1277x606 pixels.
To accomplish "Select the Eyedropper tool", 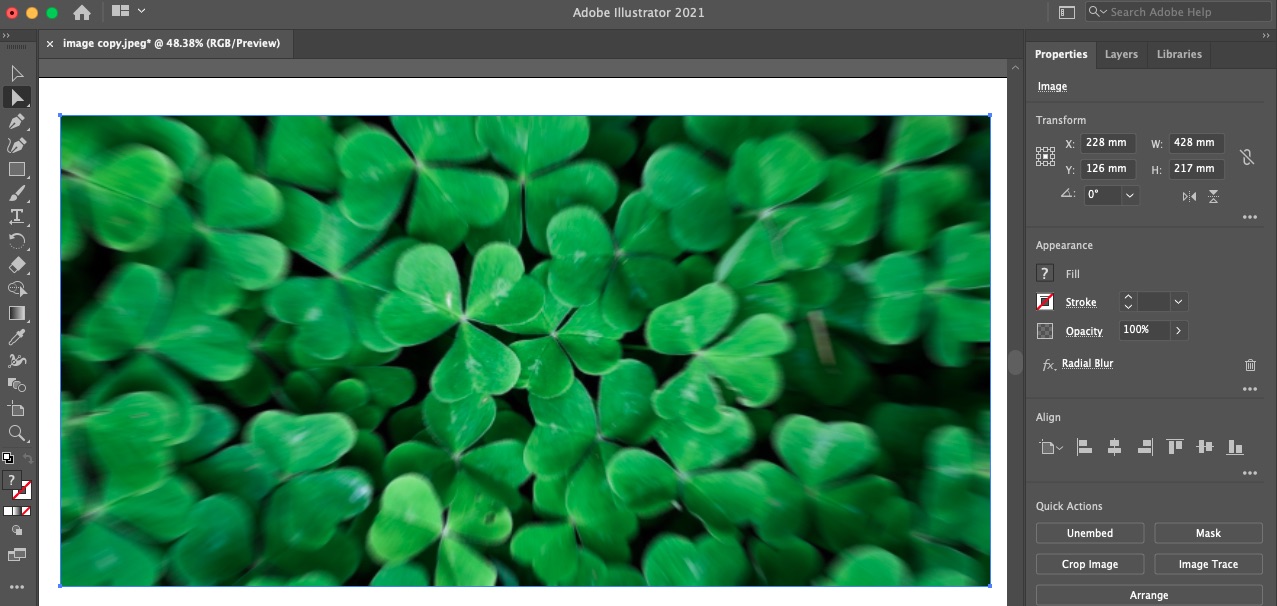I will click(x=17, y=338).
